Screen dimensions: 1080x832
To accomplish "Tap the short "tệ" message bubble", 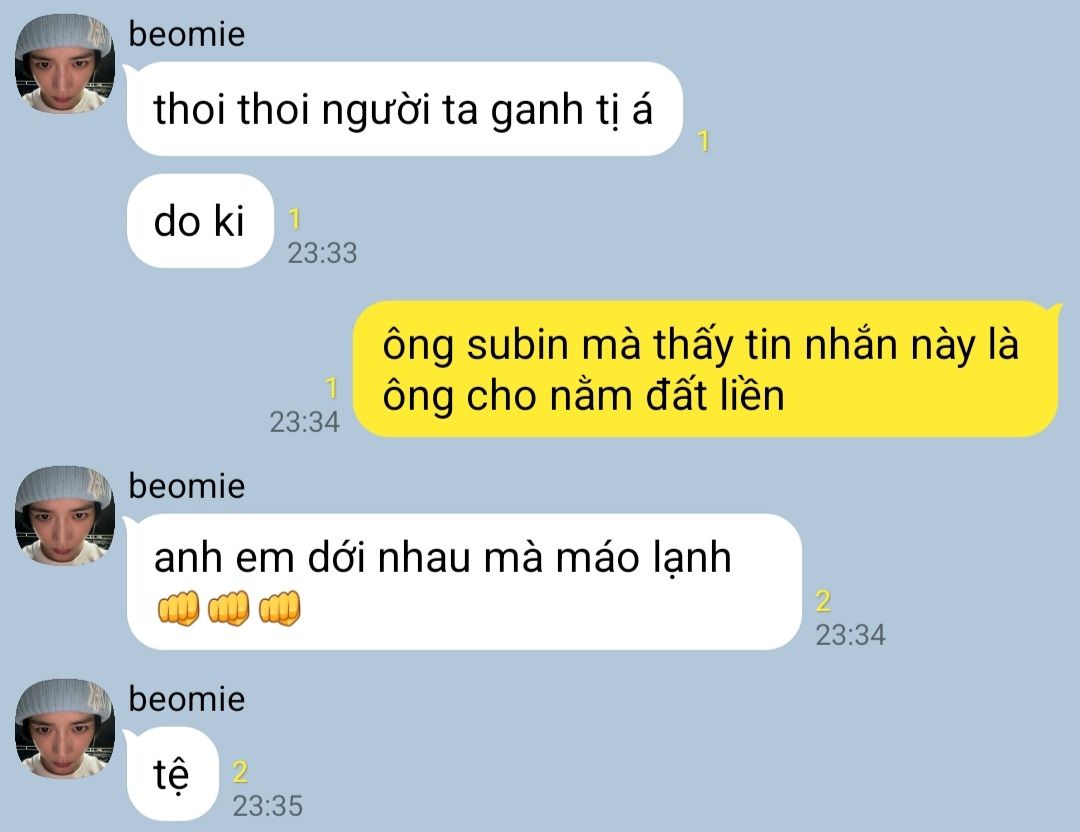I will click(172, 774).
